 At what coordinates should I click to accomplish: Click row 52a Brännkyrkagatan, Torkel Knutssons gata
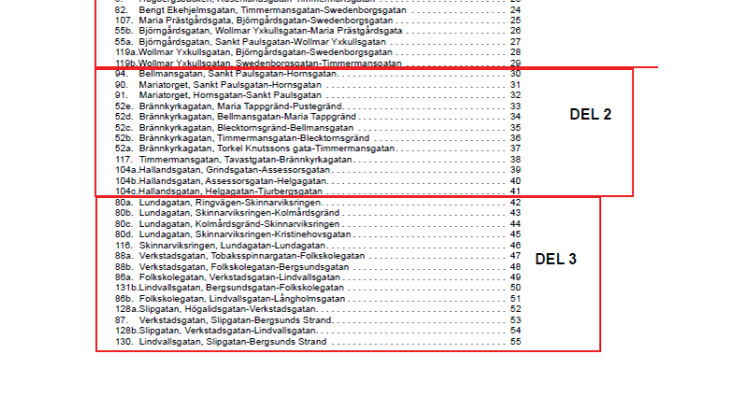pos(318,148)
